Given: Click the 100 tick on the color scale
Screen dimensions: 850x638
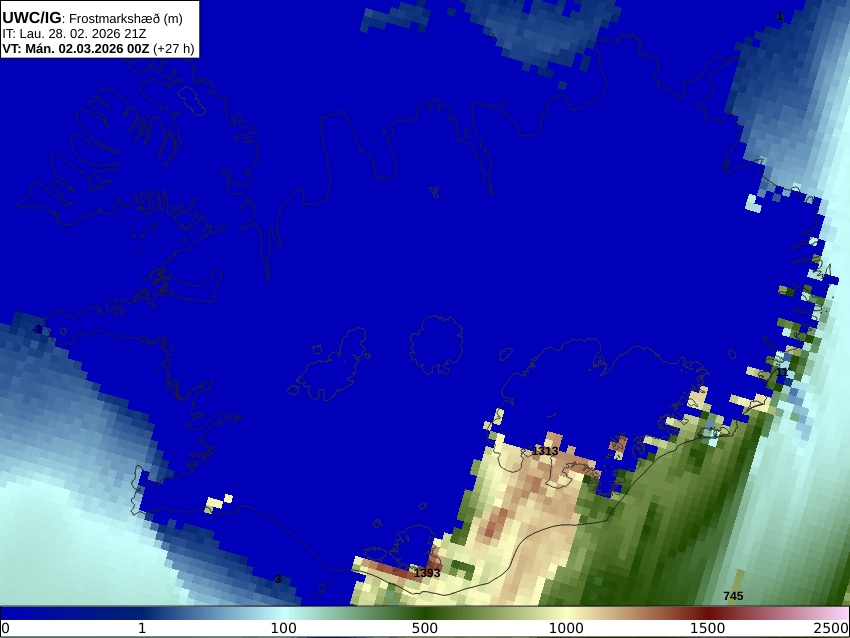Looking at the screenshot, I should (284, 628).
